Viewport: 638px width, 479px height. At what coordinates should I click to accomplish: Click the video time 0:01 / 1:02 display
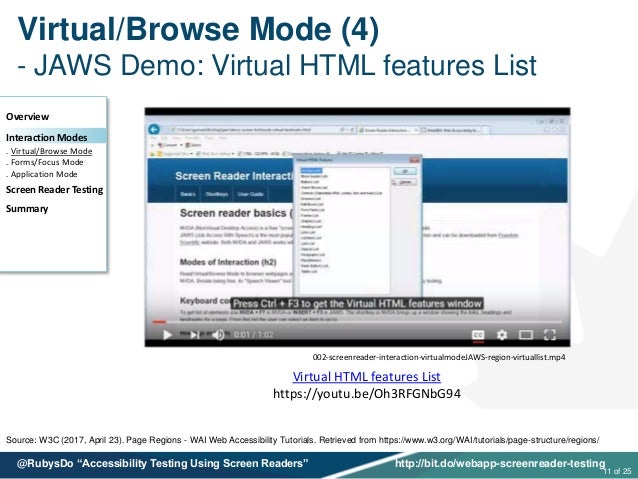pos(253,335)
